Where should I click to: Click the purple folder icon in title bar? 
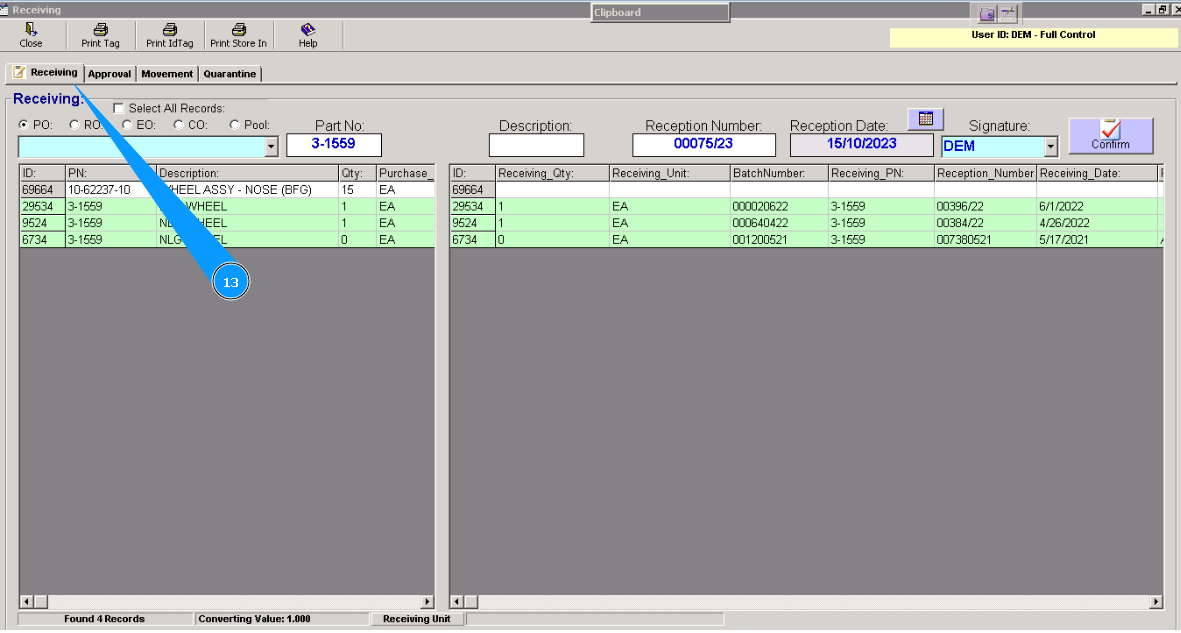(987, 14)
